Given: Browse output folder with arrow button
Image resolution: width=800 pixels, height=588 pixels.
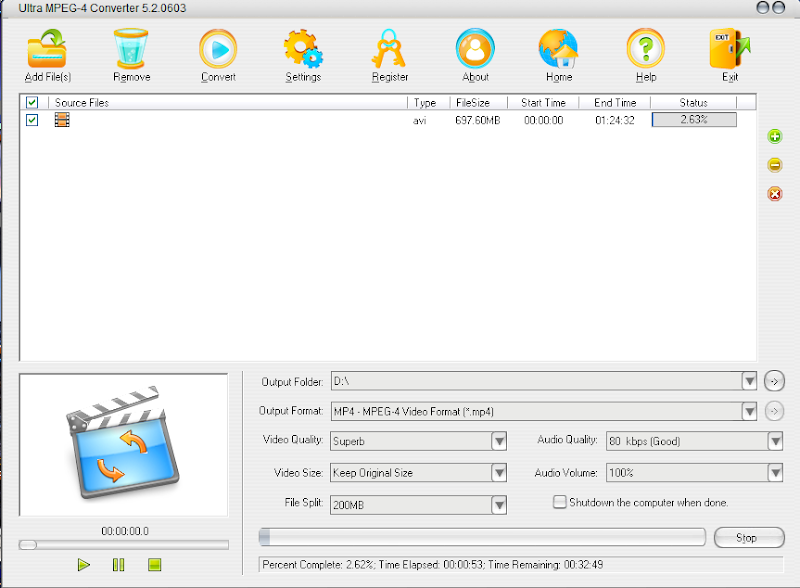Looking at the screenshot, I should click(774, 381).
